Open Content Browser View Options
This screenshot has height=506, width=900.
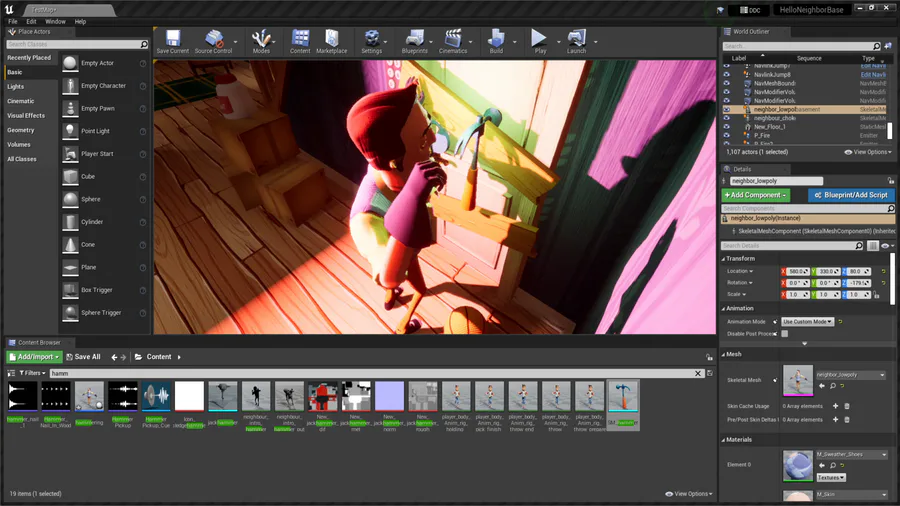(x=689, y=494)
